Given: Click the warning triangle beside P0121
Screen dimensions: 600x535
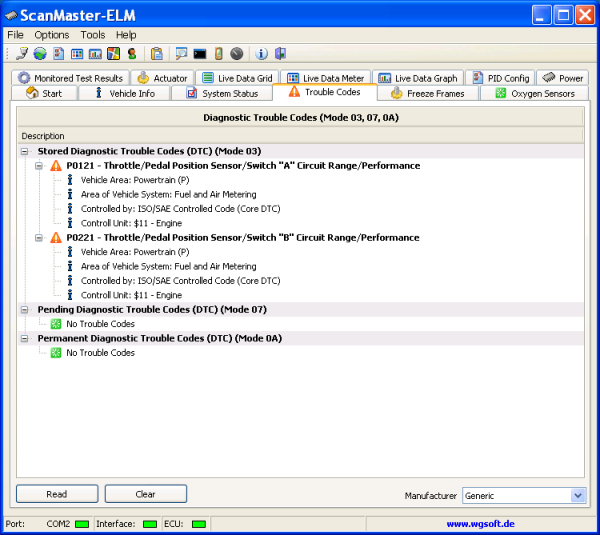Looking at the screenshot, I should pos(56,166).
